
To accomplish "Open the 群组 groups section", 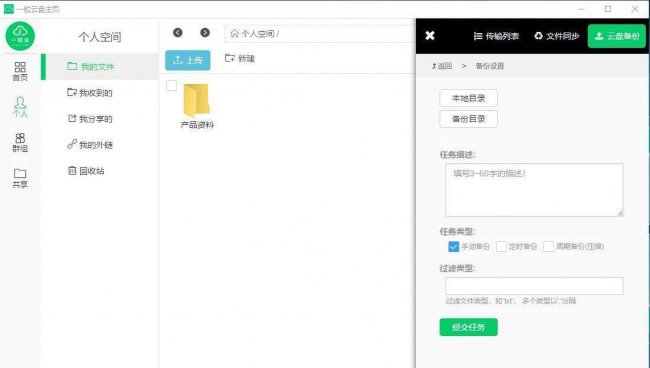I will click(x=20, y=143).
